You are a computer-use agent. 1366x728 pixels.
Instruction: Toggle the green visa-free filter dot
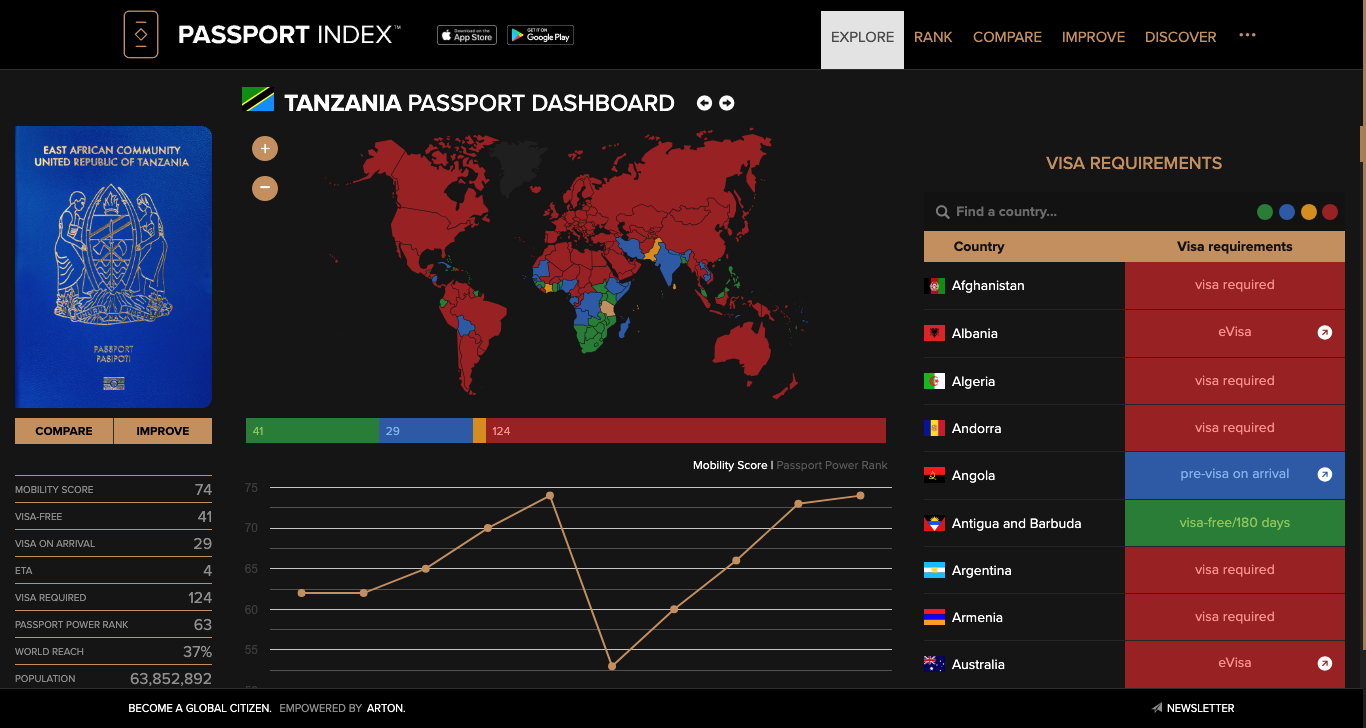tap(1265, 211)
